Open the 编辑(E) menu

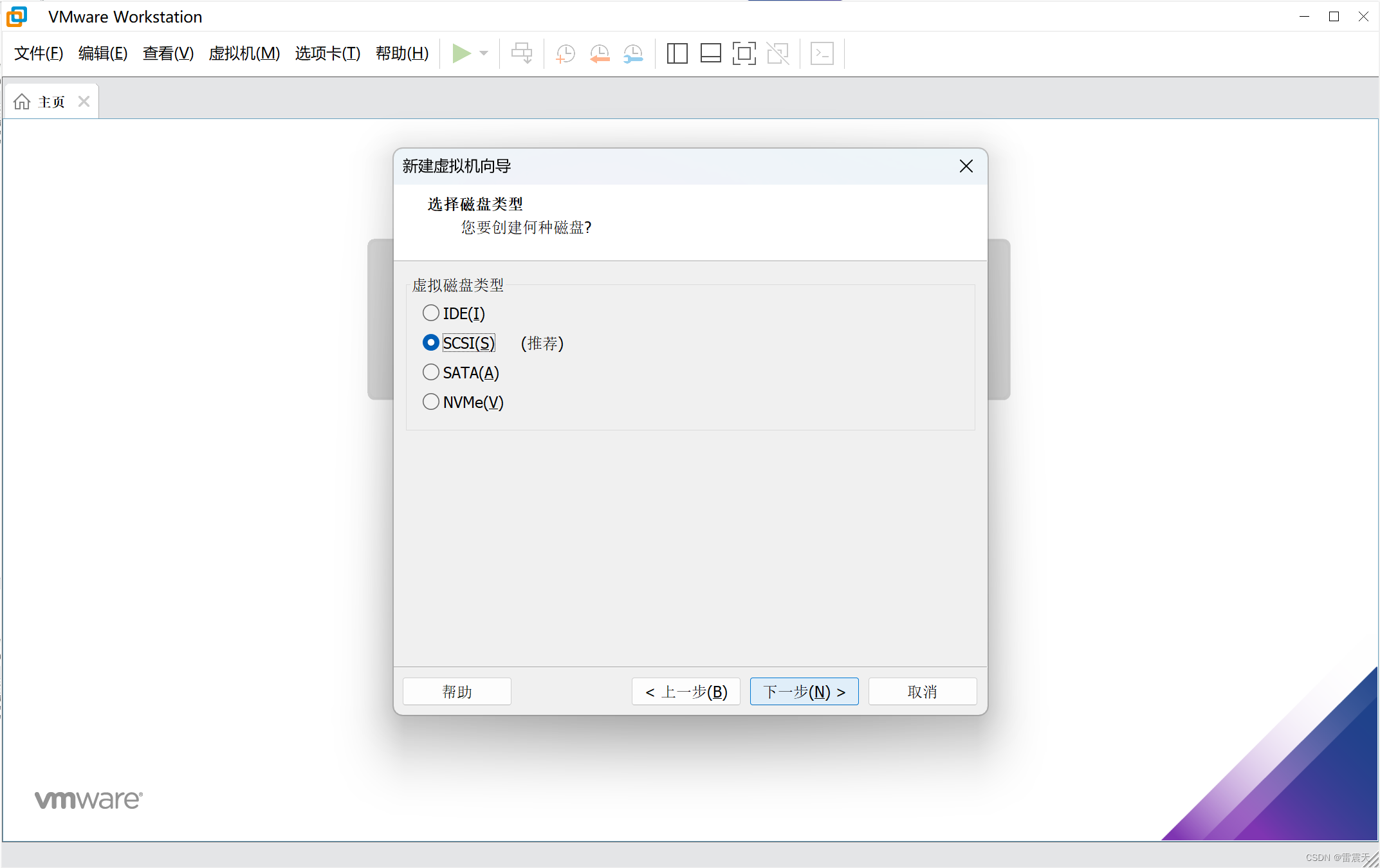pos(103,53)
